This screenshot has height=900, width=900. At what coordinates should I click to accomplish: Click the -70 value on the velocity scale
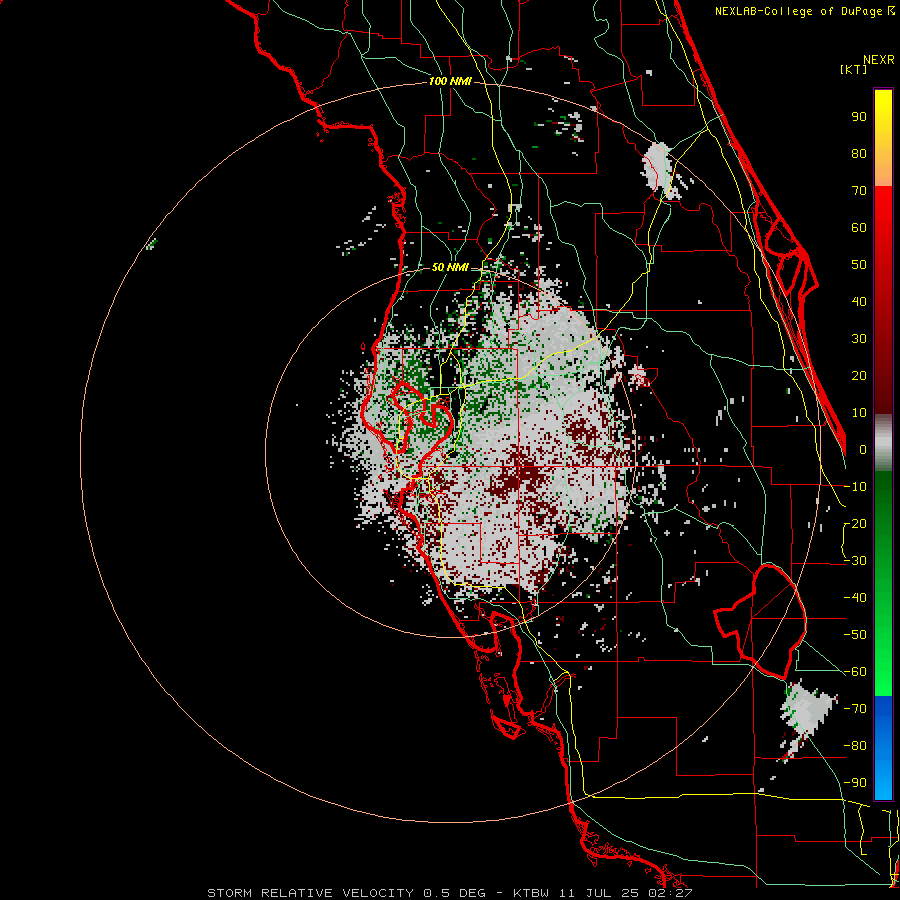855,709
